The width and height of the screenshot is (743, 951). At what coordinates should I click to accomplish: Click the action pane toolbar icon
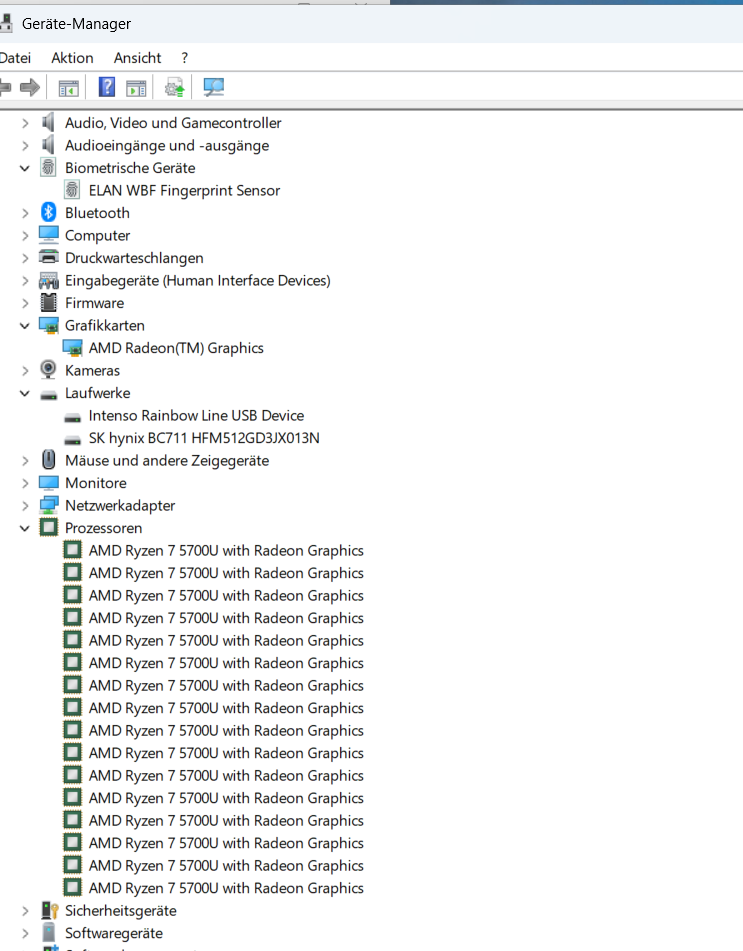point(136,88)
